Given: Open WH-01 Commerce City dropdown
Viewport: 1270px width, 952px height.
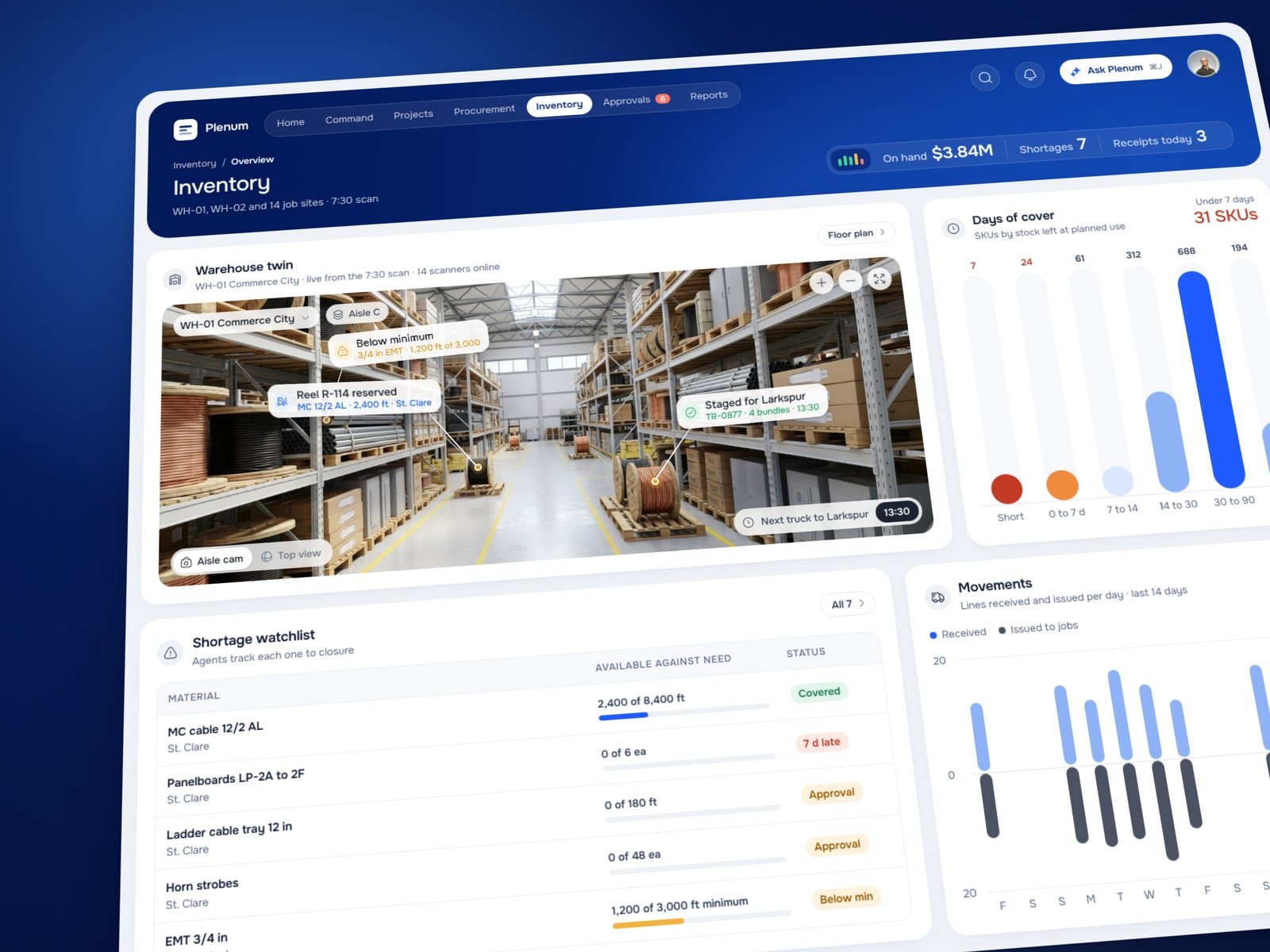Looking at the screenshot, I should pos(244,321).
